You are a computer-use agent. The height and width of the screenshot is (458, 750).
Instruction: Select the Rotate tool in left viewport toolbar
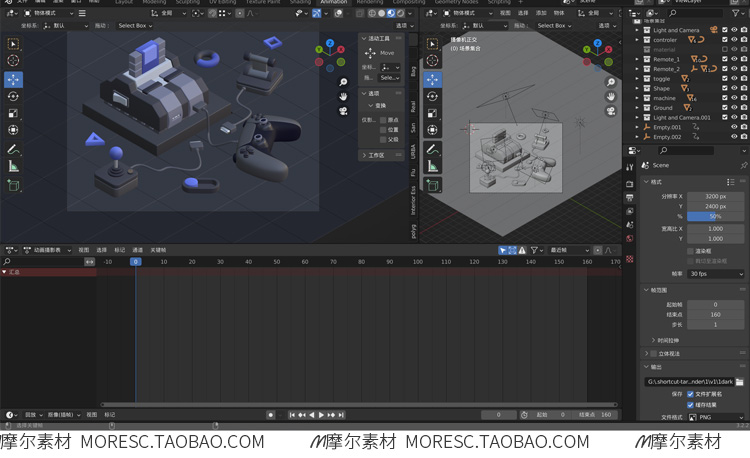tap(13, 97)
